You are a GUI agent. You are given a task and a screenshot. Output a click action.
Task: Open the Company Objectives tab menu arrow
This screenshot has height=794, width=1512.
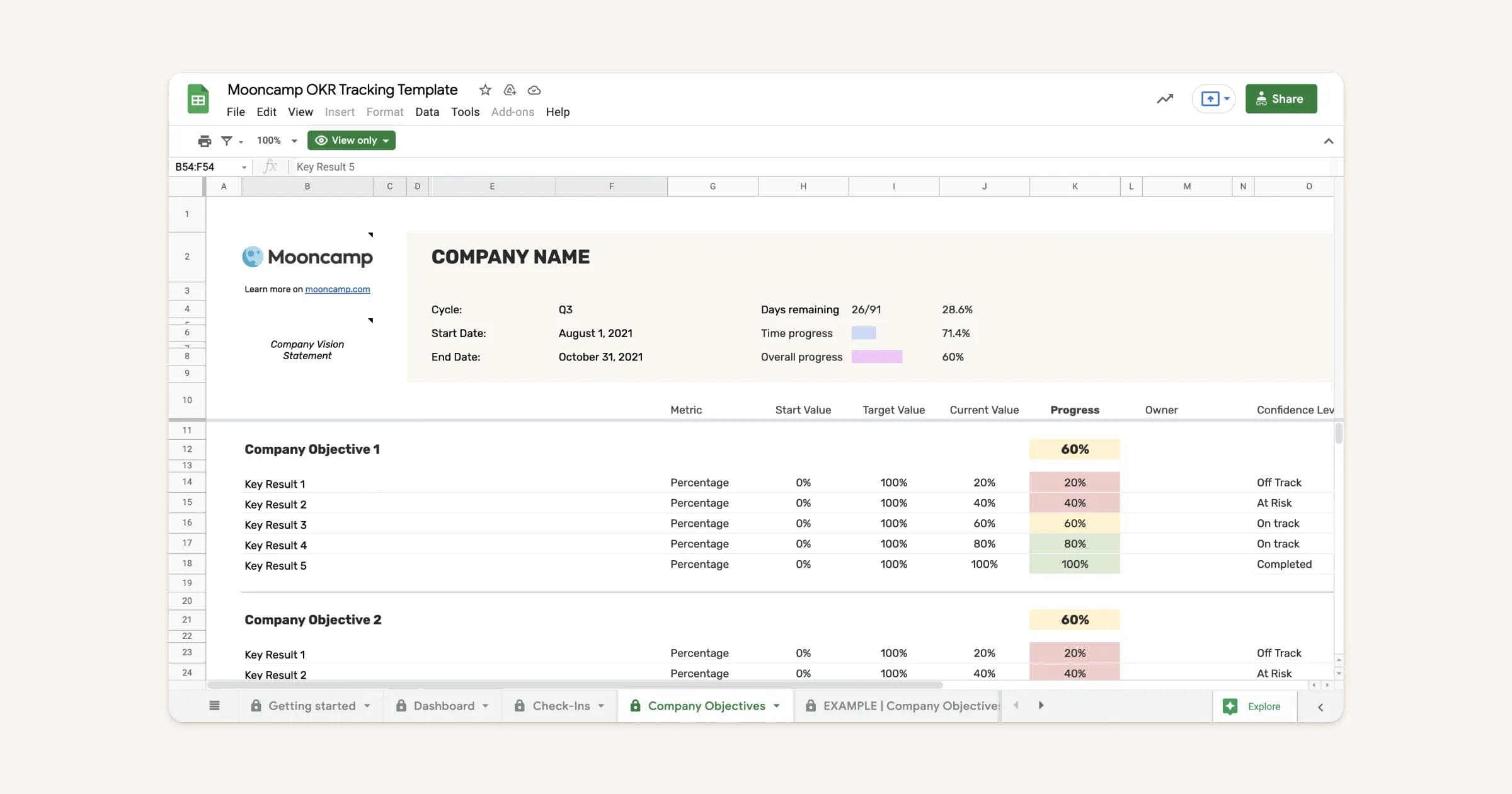(x=776, y=706)
